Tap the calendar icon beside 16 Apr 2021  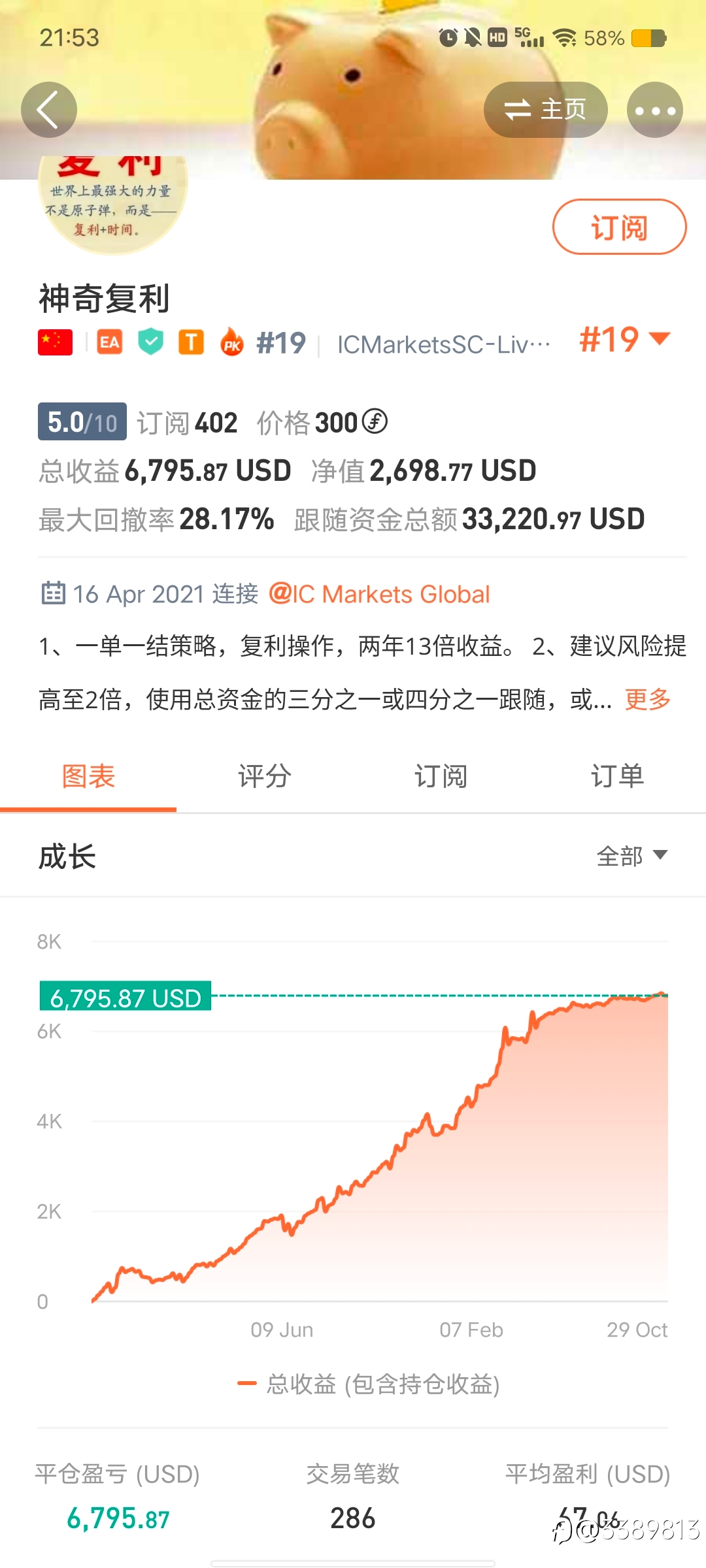(53, 593)
